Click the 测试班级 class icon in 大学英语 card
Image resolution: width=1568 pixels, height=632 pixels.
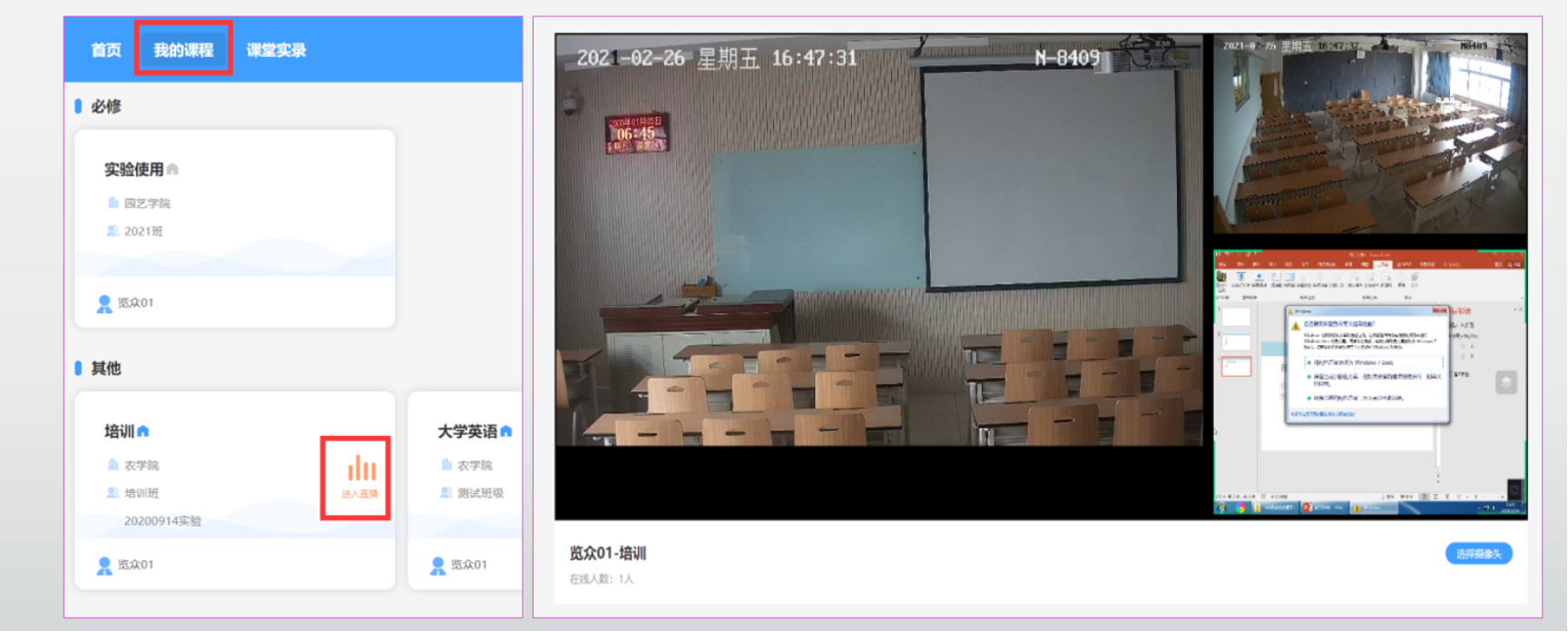446,492
